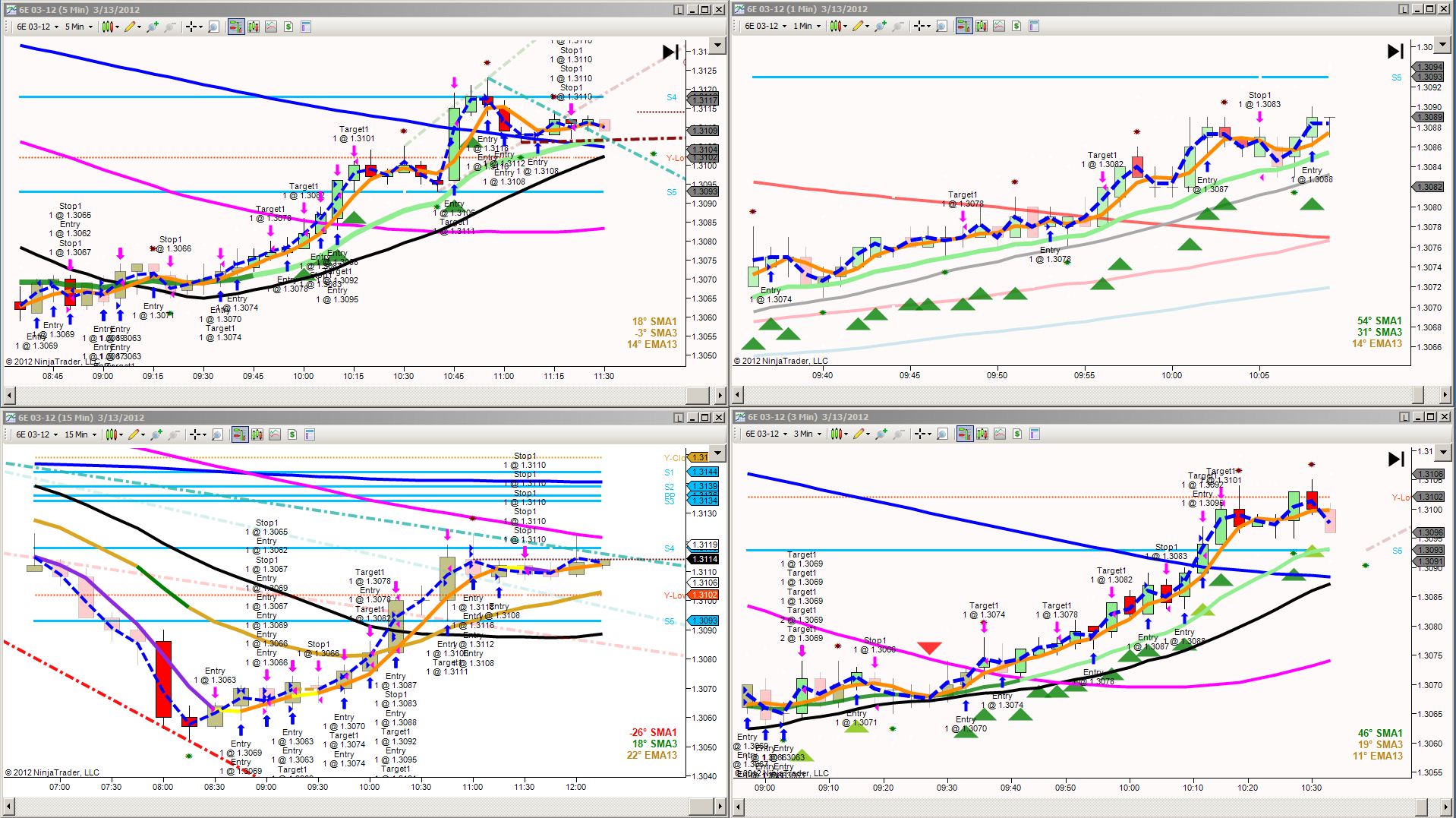This screenshot has height=818, width=1456.
Task: Click the left scroll arrow under 5 Min chart
Action: [x=9, y=395]
